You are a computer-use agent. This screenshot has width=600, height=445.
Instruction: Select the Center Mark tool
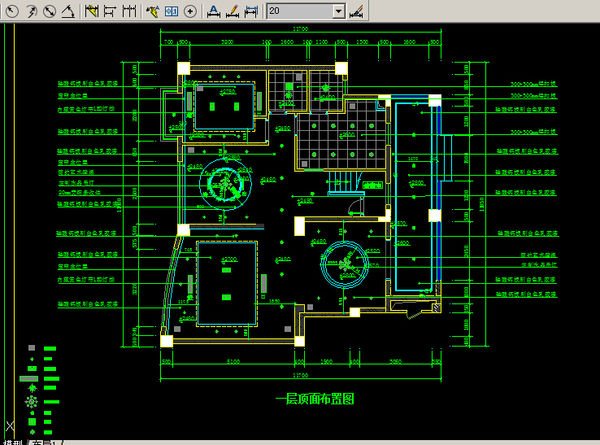(x=190, y=11)
